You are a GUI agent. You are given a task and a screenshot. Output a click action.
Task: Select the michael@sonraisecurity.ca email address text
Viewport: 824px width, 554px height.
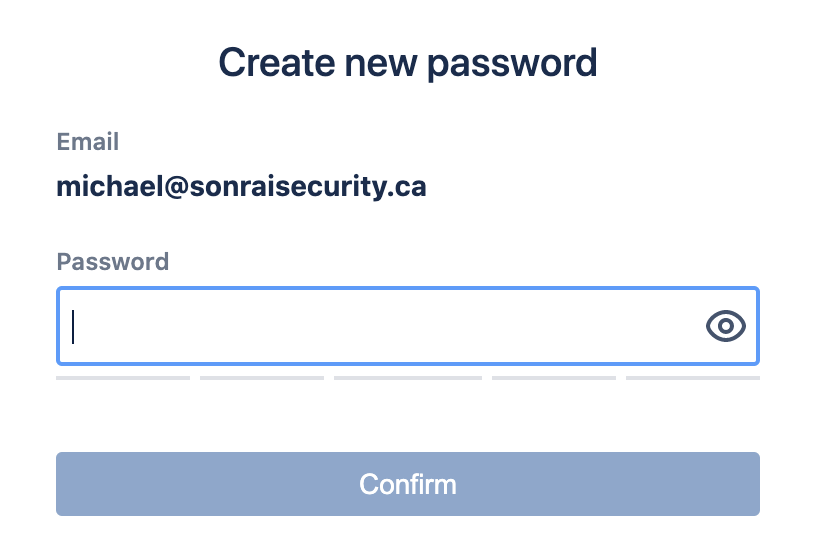coord(241,187)
